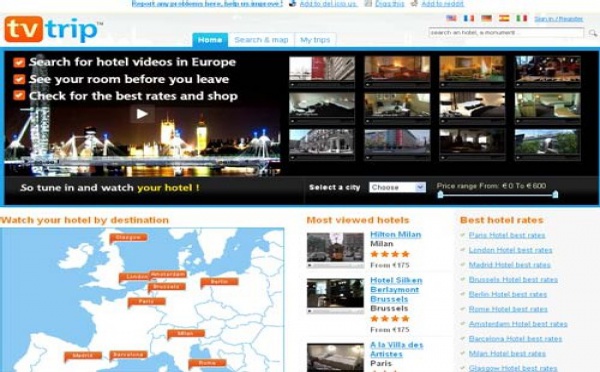Click the London tag on the map

coord(135,277)
